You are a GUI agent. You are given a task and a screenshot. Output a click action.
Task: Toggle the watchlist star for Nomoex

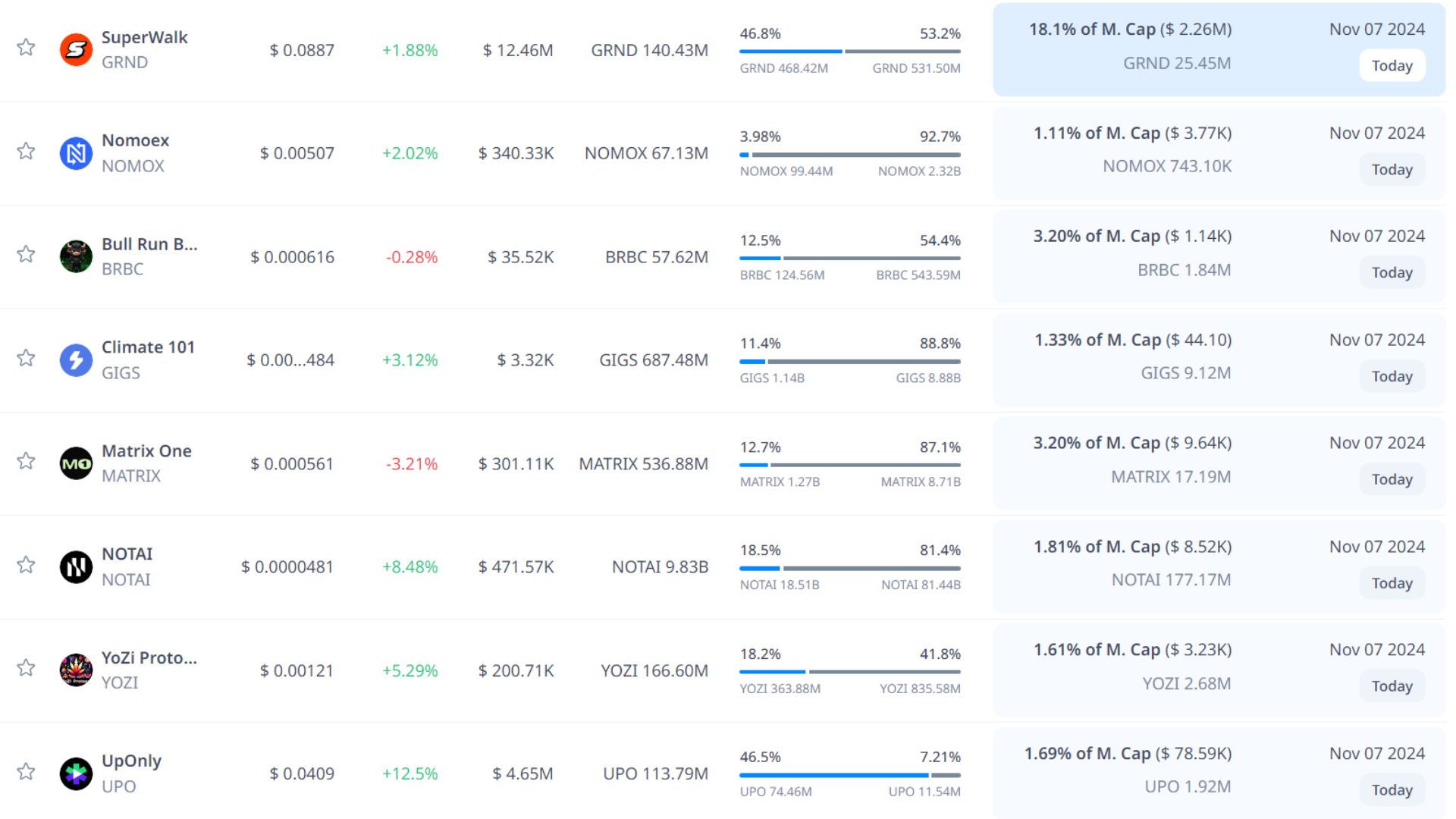point(26,151)
